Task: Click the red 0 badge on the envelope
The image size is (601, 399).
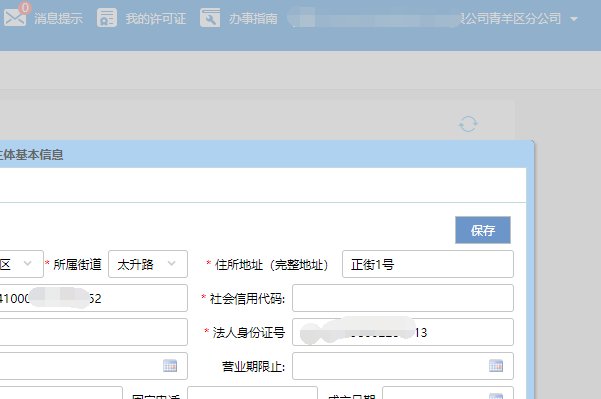Action: pyautogui.click(x=25, y=7)
